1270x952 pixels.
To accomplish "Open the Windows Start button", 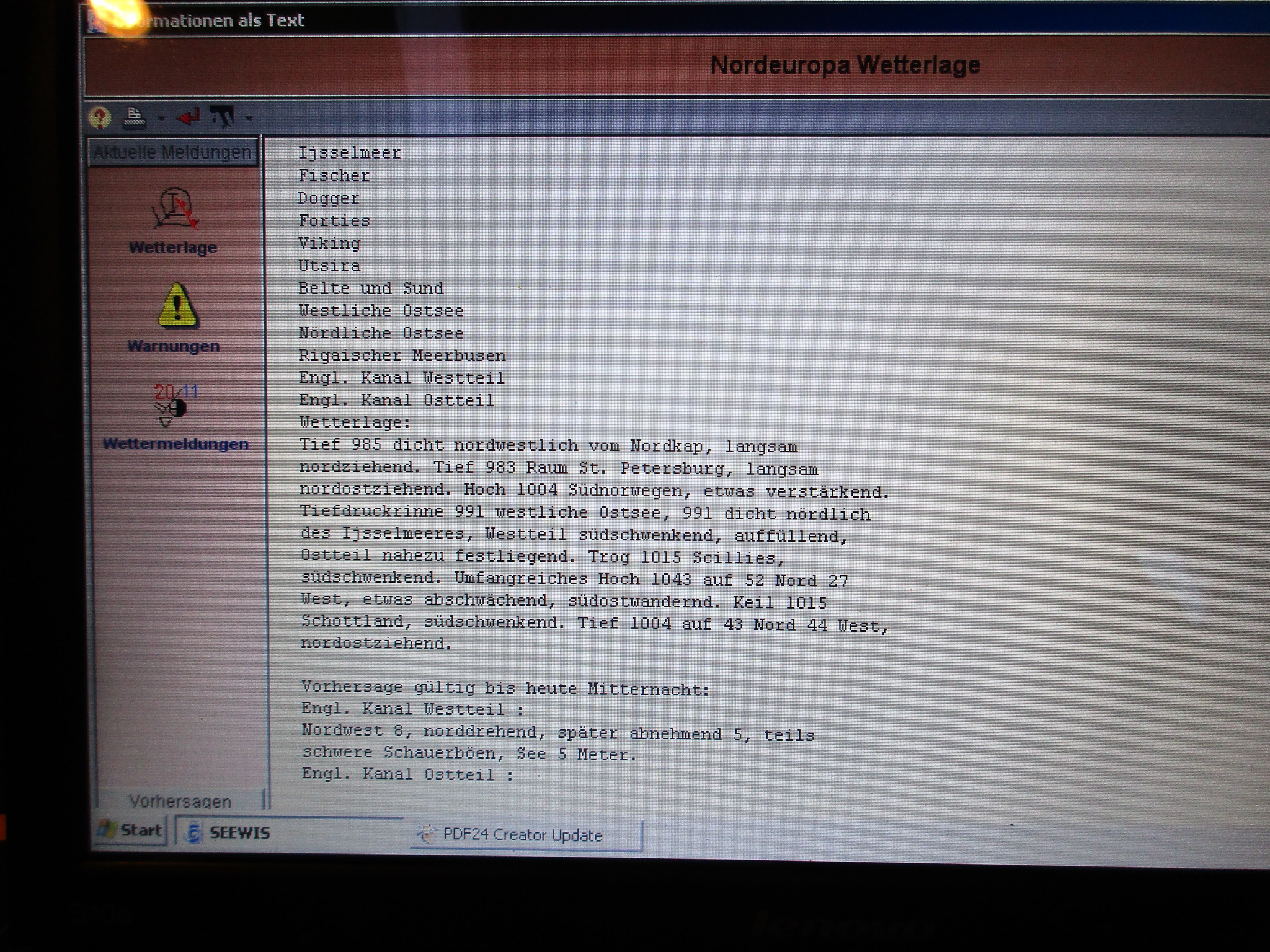I will (x=131, y=830).
